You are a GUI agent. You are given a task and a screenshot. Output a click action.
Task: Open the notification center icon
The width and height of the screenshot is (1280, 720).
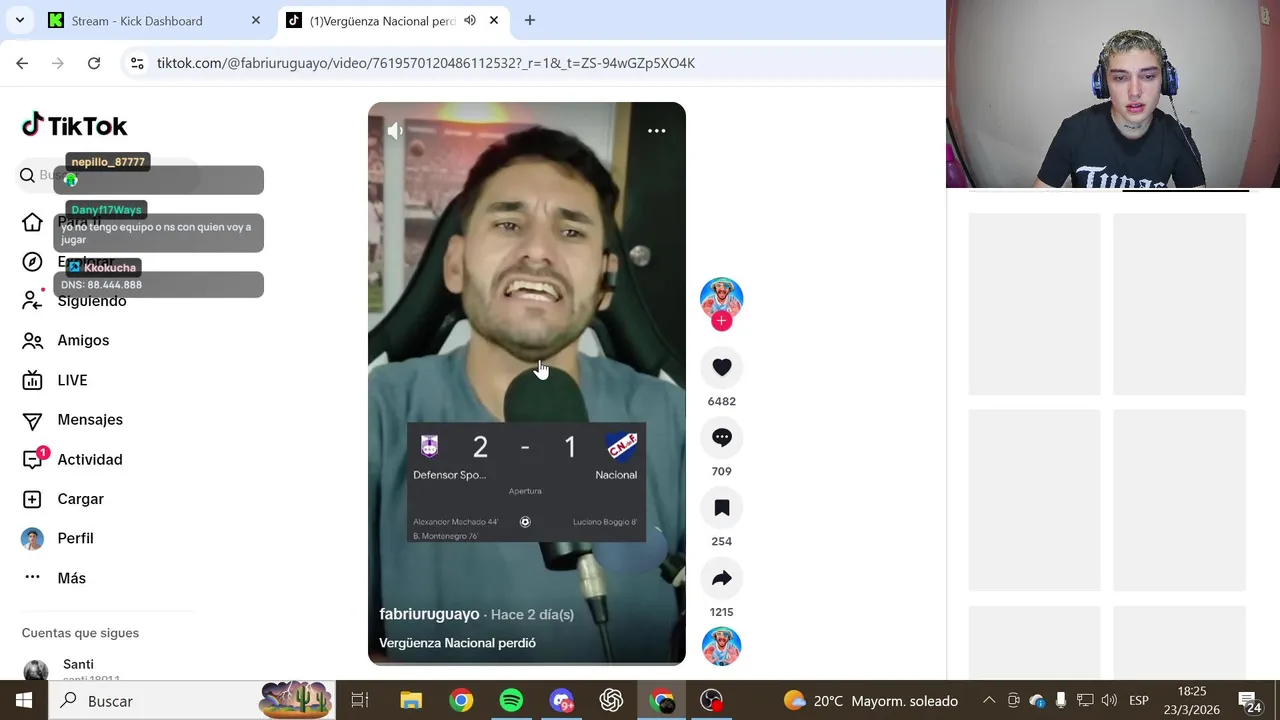point(1251,701)
